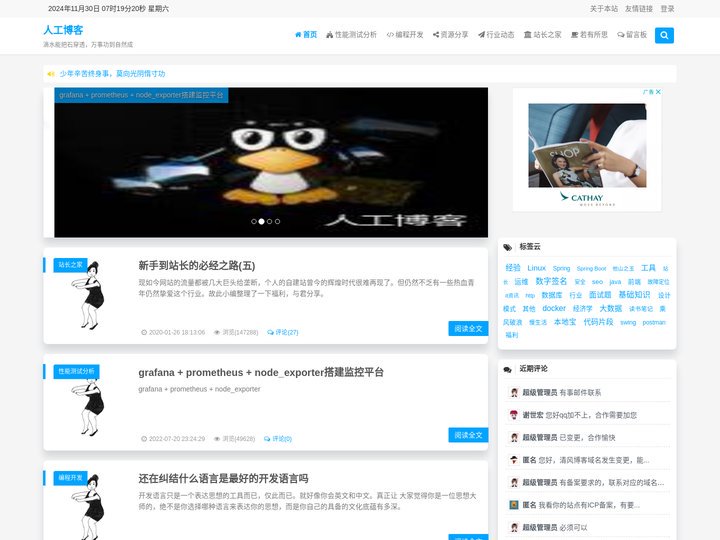Click avatar beside comment 已变更，合作愉快

click(514, 438)
